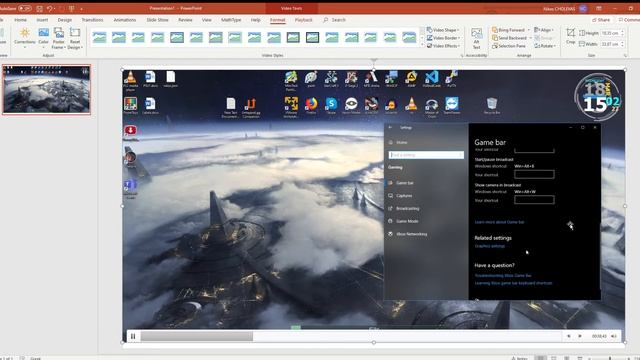This screenshot has width=640, height=360.
Task: Step the video forward
Action: (580, 336)
